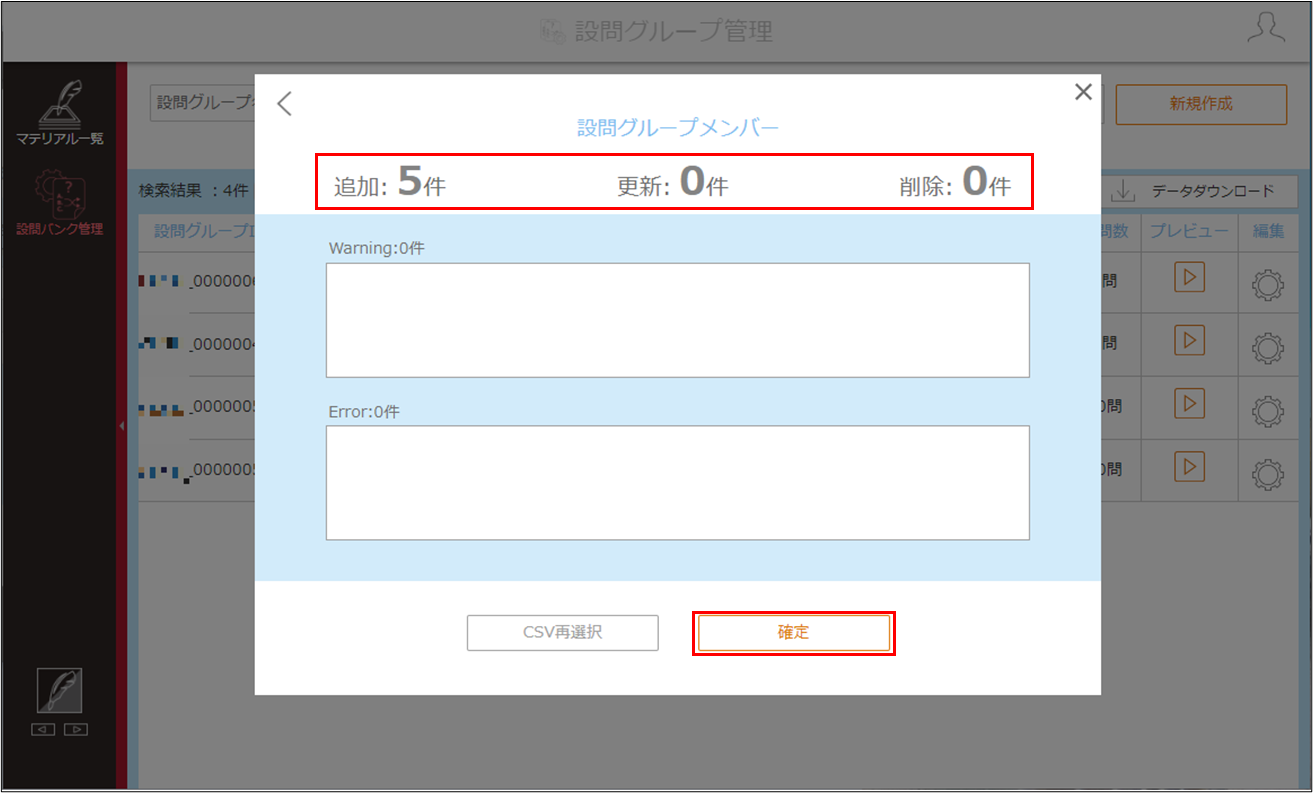Image resolution: width=1313 pixels, height=793 pixels.
Task: Collapse the sidebar with the small arrow handle
Action: coord(121,427)
